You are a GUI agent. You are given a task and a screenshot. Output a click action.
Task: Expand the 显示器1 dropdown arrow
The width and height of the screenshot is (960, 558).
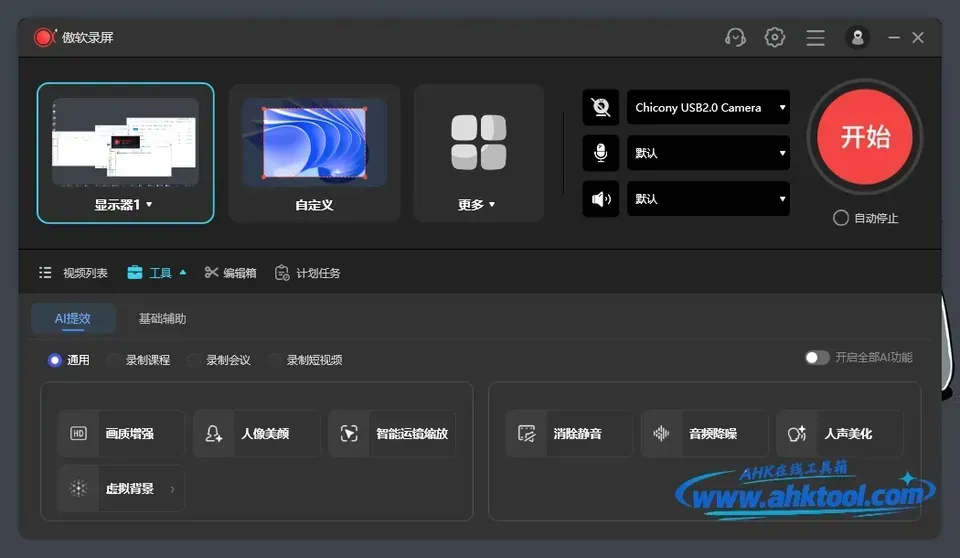coord(149,205)
